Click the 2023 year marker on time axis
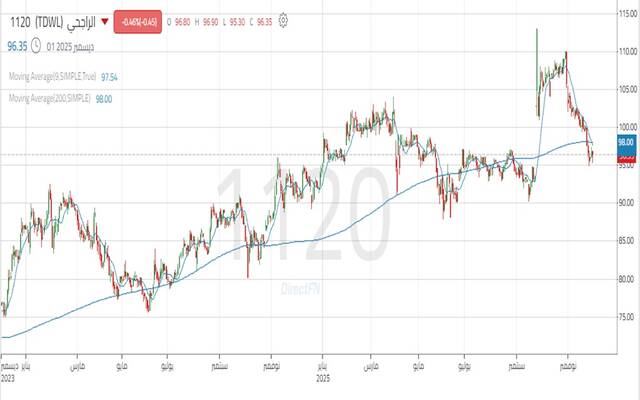The height and width of the screenshot is (400, 640). click(10, 380)
